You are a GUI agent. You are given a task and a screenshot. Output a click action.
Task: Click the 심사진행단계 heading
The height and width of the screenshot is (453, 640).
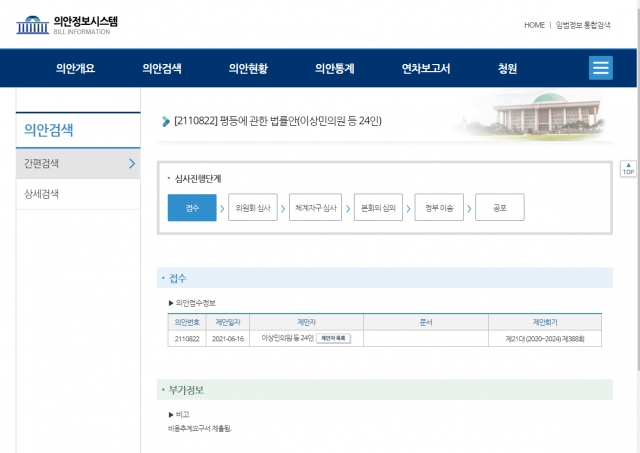198,179
